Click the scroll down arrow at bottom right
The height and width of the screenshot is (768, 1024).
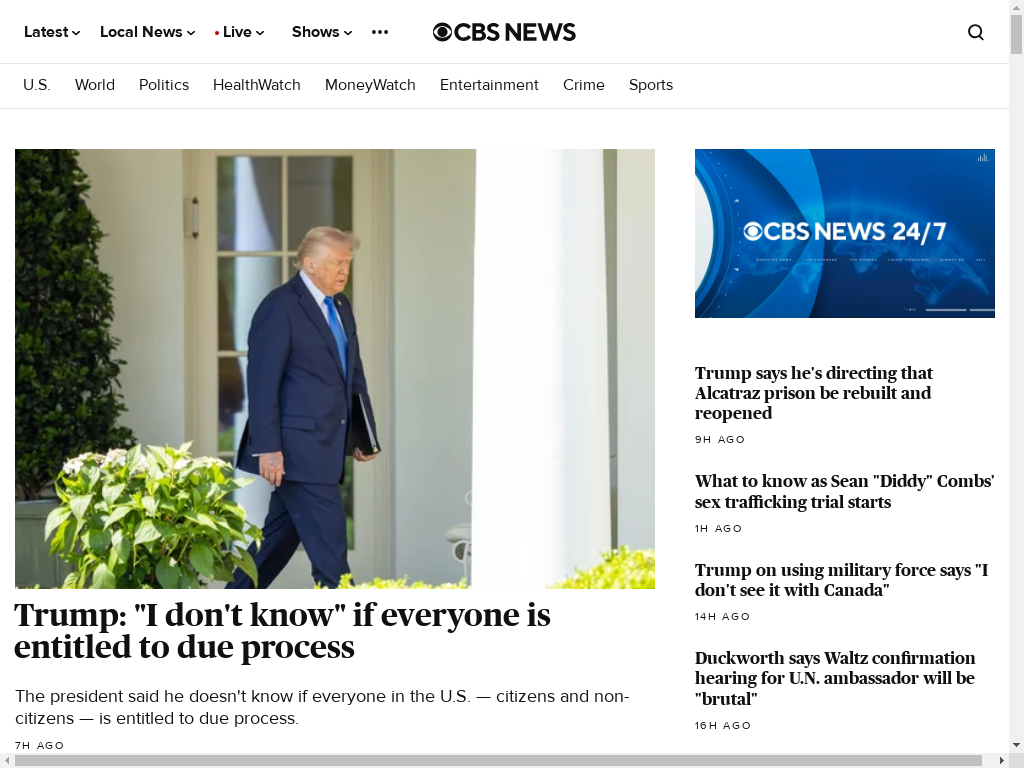pyautogui.click(x=1016, y=744)
